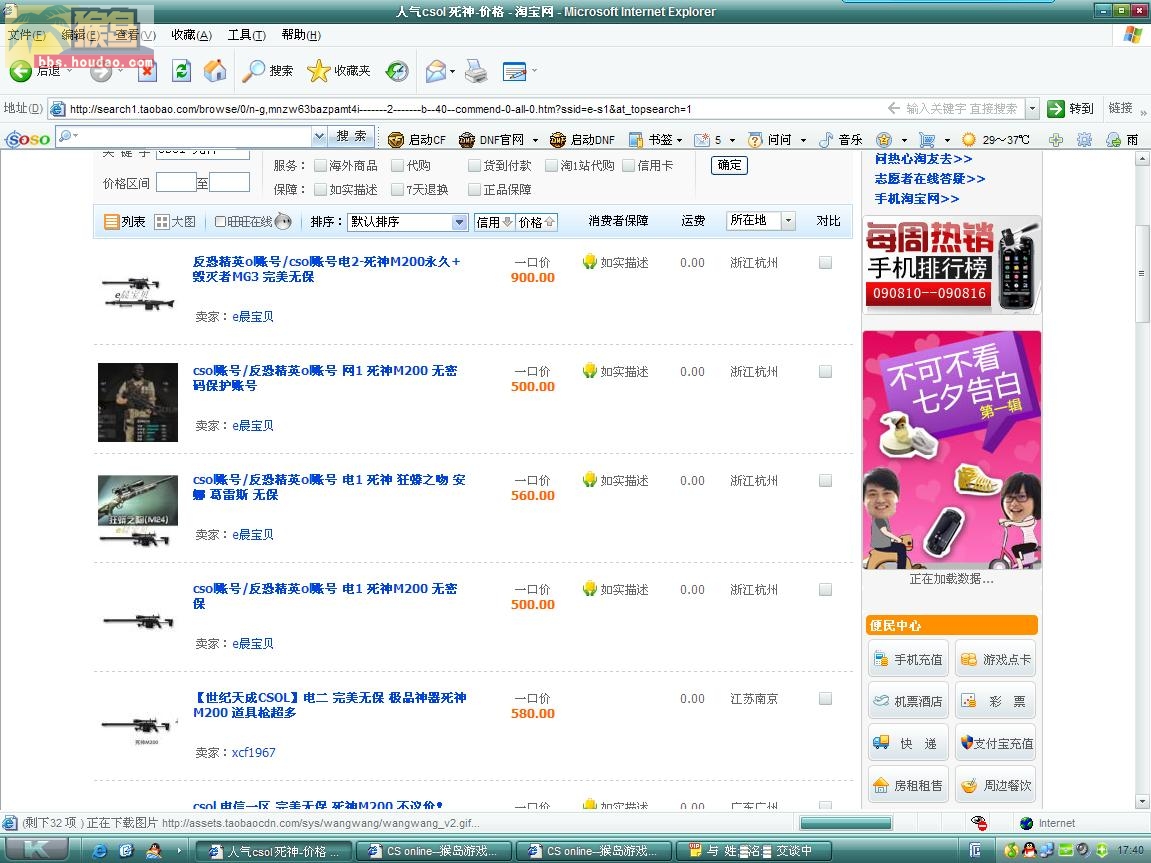This screenshot has width=1151, height=863.
Task: Tick compare checkbox for 900.00 item
Action: tap(825, 262)
